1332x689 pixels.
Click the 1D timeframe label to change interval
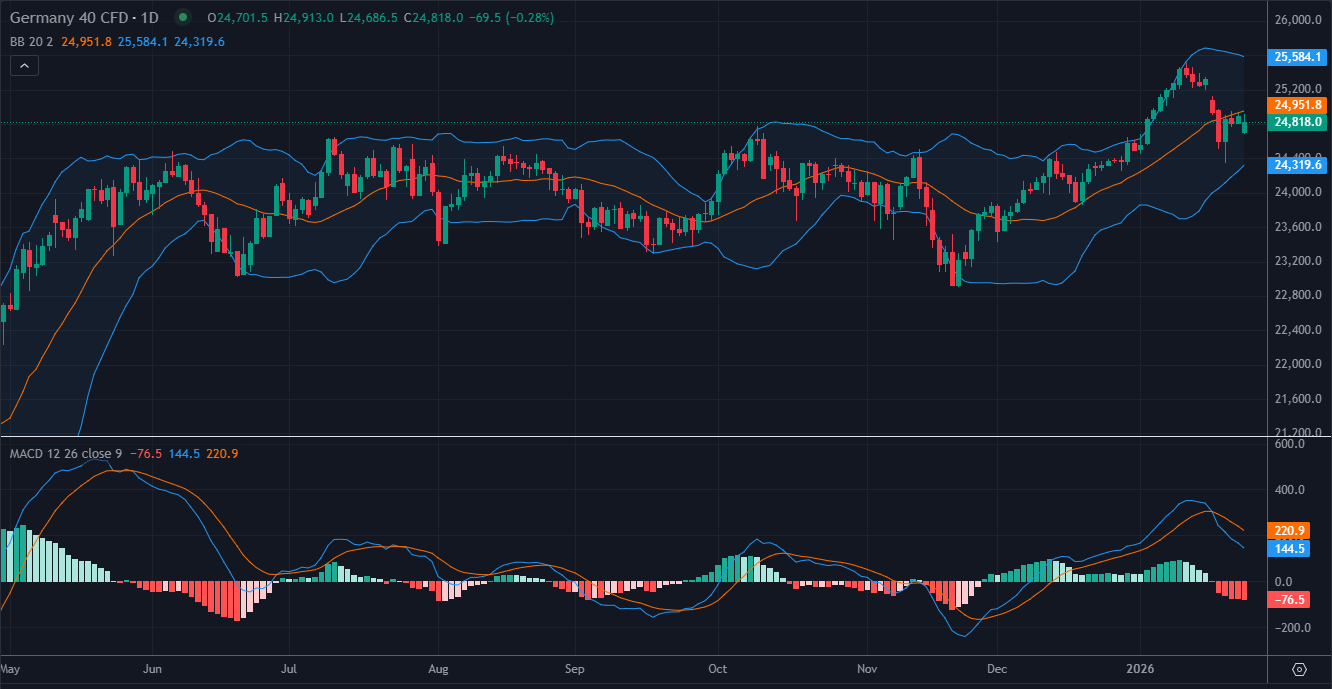(148, 17)
